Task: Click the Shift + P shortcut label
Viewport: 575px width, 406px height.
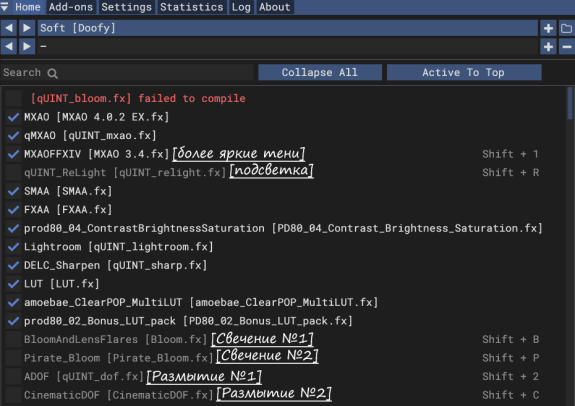Action: click(510, 358)
